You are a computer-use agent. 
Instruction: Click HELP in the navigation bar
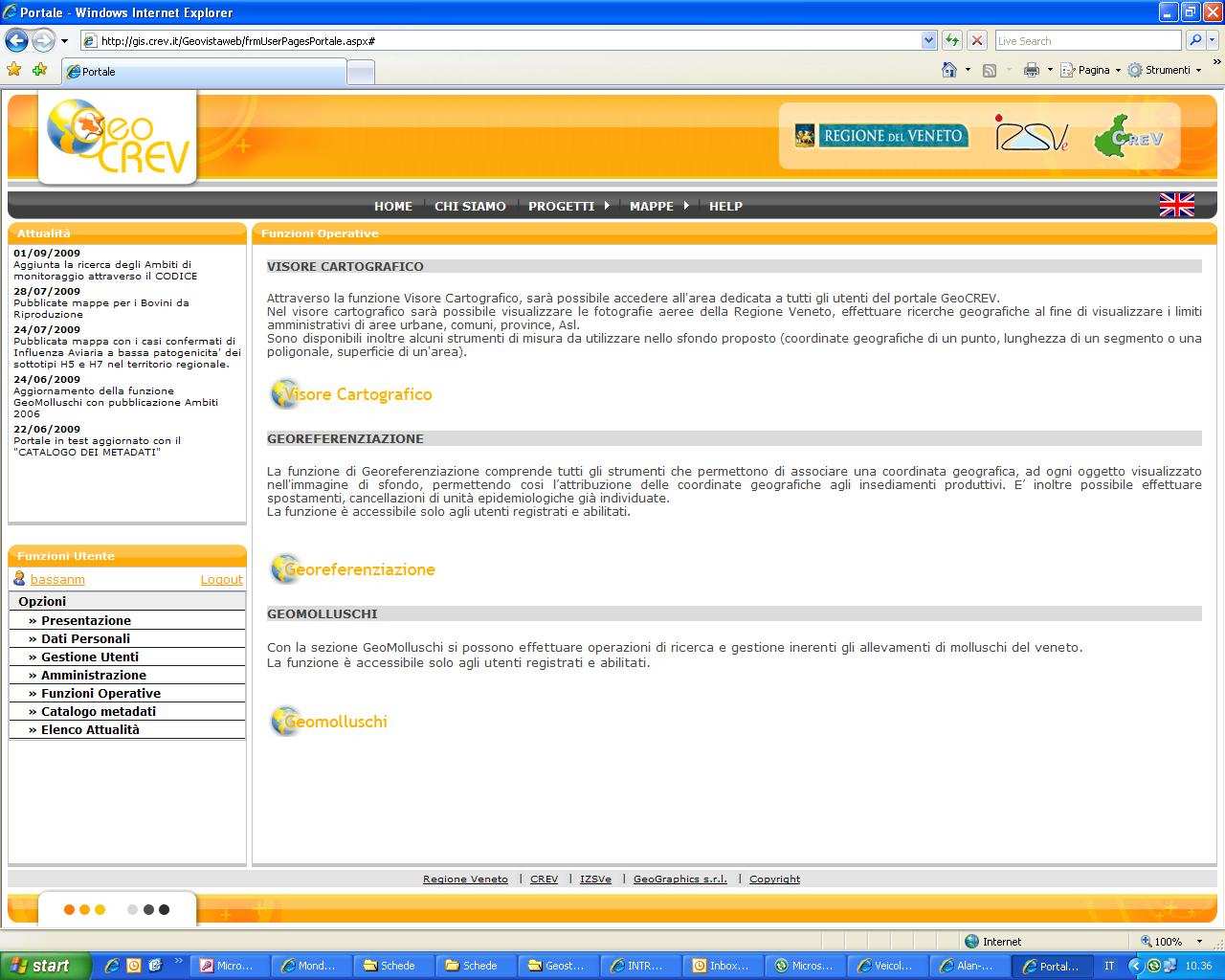pyautogui.click(x=725, y=206)
